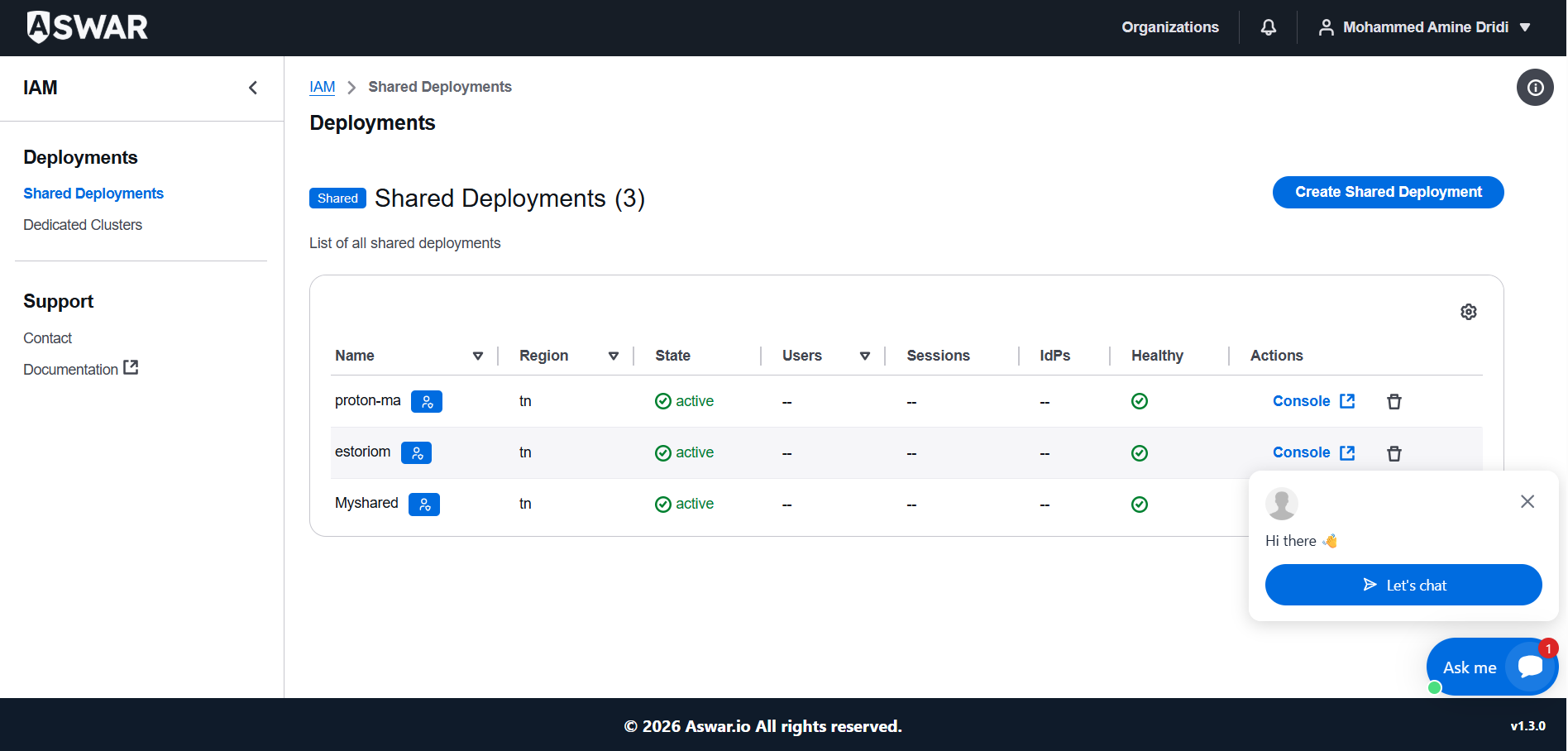1568x751 pixels.
Task: Click Myshared healthy check icon
Action: click(x=1139, y=505)
